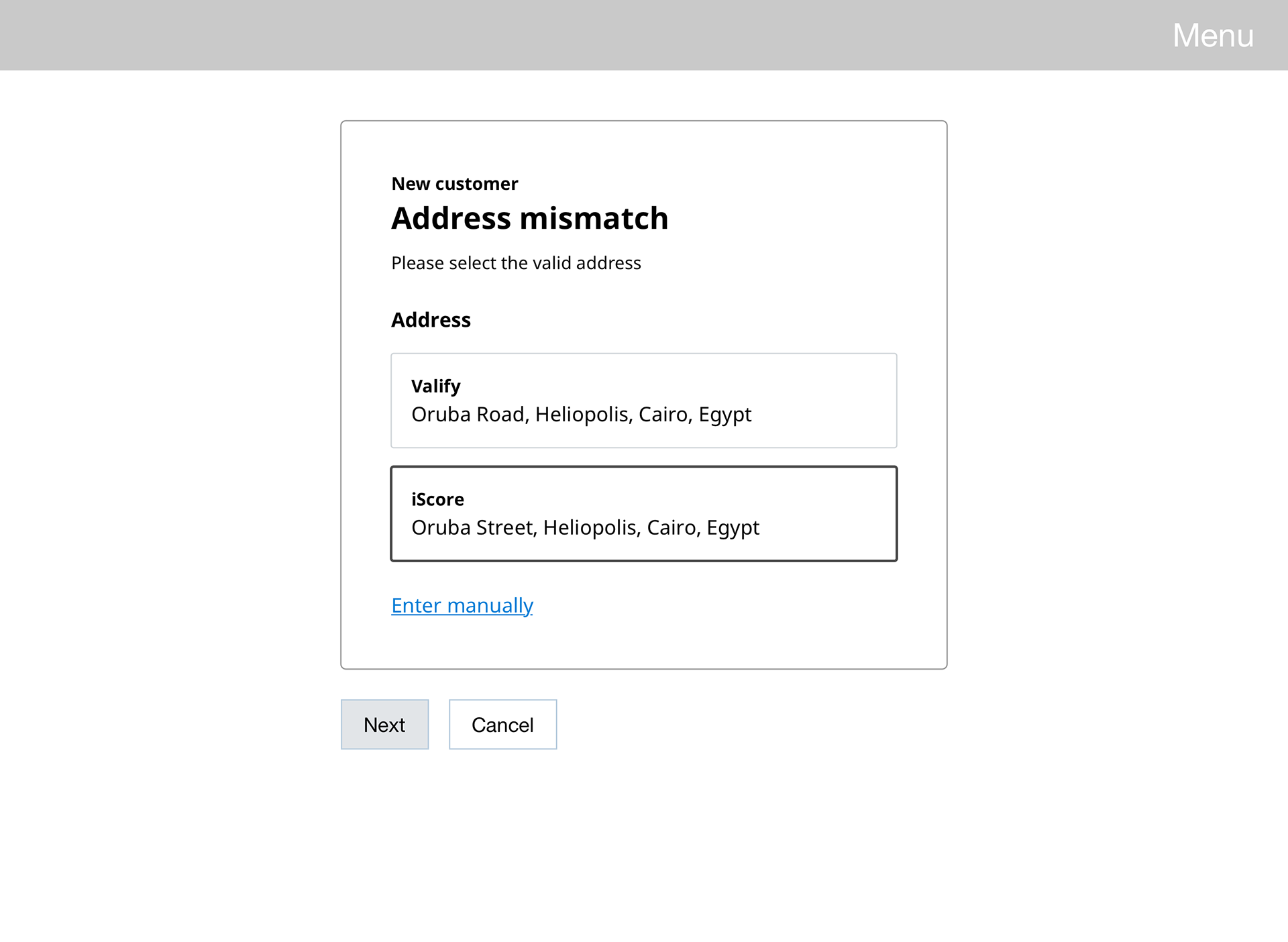The width and height of the screenshot is (1288, 942).
Task: Cancel the address selection
Action: pyautogui.click(x=503, y=725)
